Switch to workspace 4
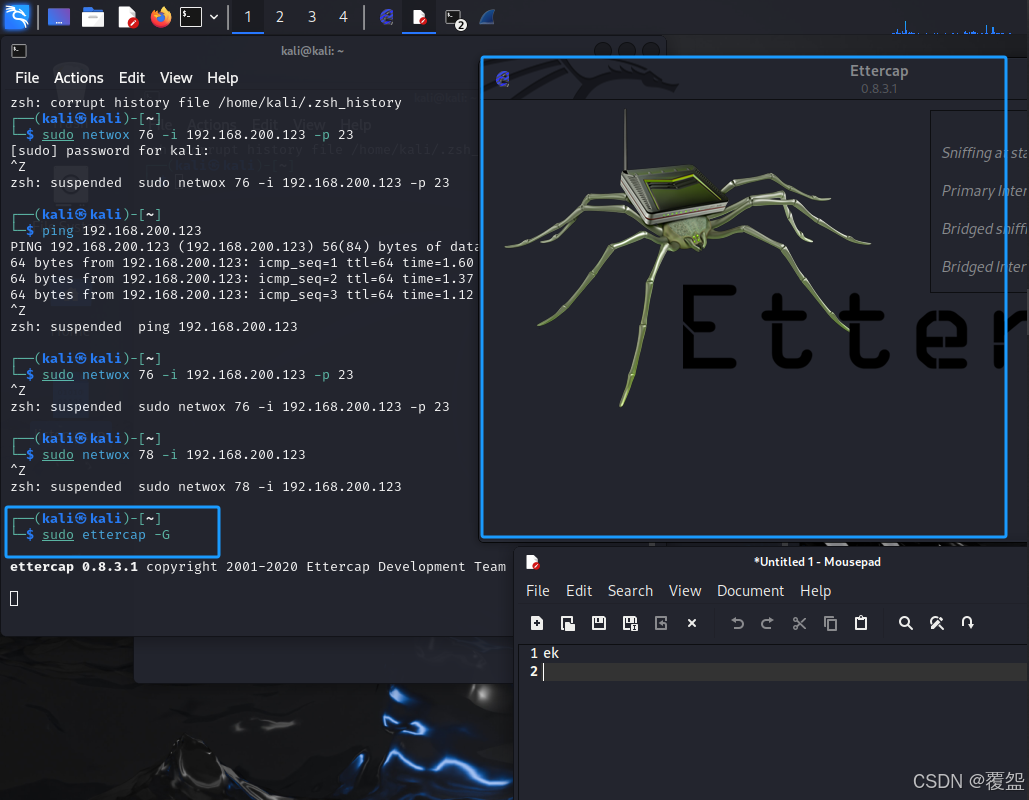This screenshot has width=1029, height=800. (x=343, y=17)
